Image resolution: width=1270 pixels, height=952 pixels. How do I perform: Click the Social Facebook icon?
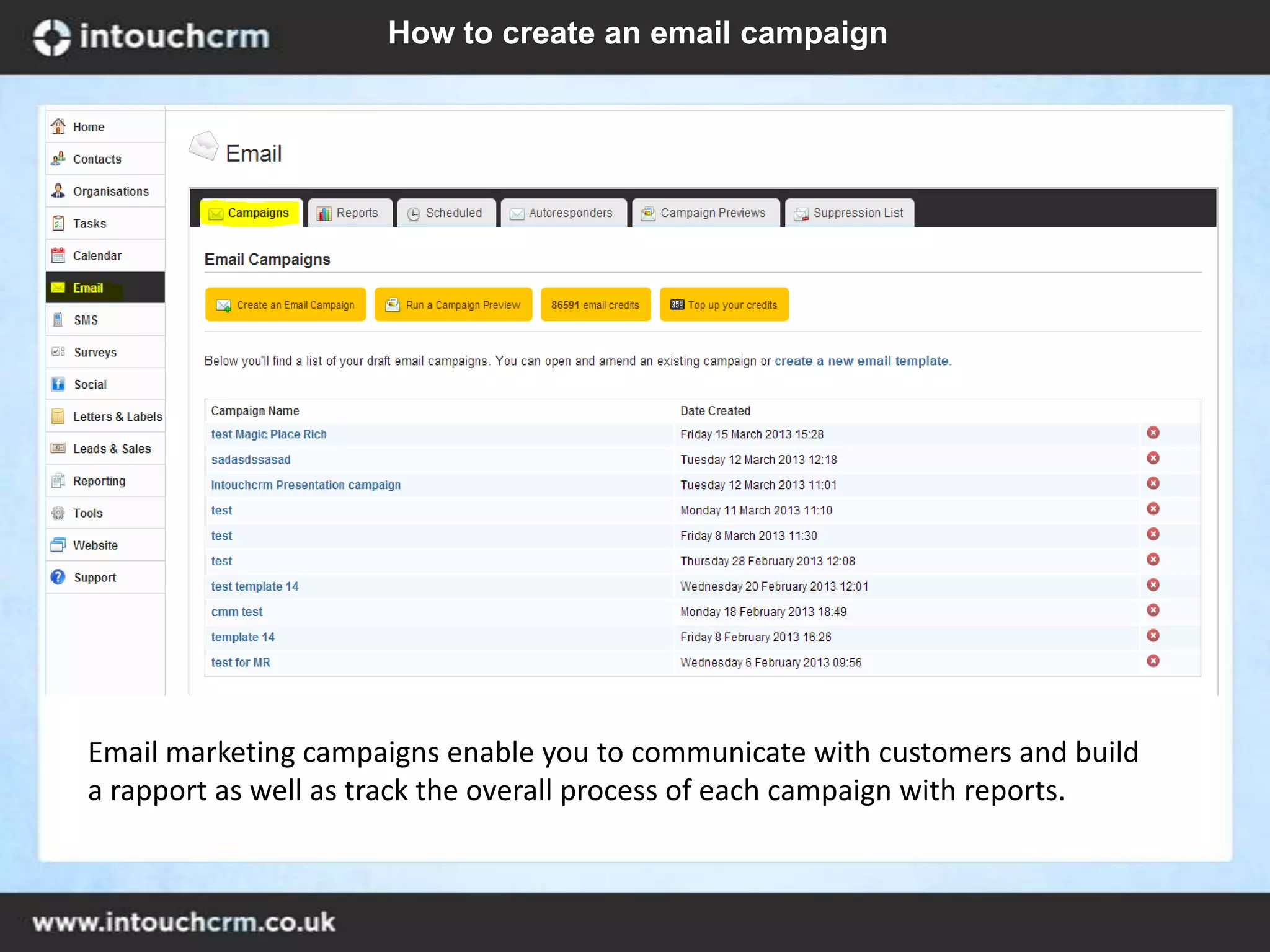(x=58, y=384)
